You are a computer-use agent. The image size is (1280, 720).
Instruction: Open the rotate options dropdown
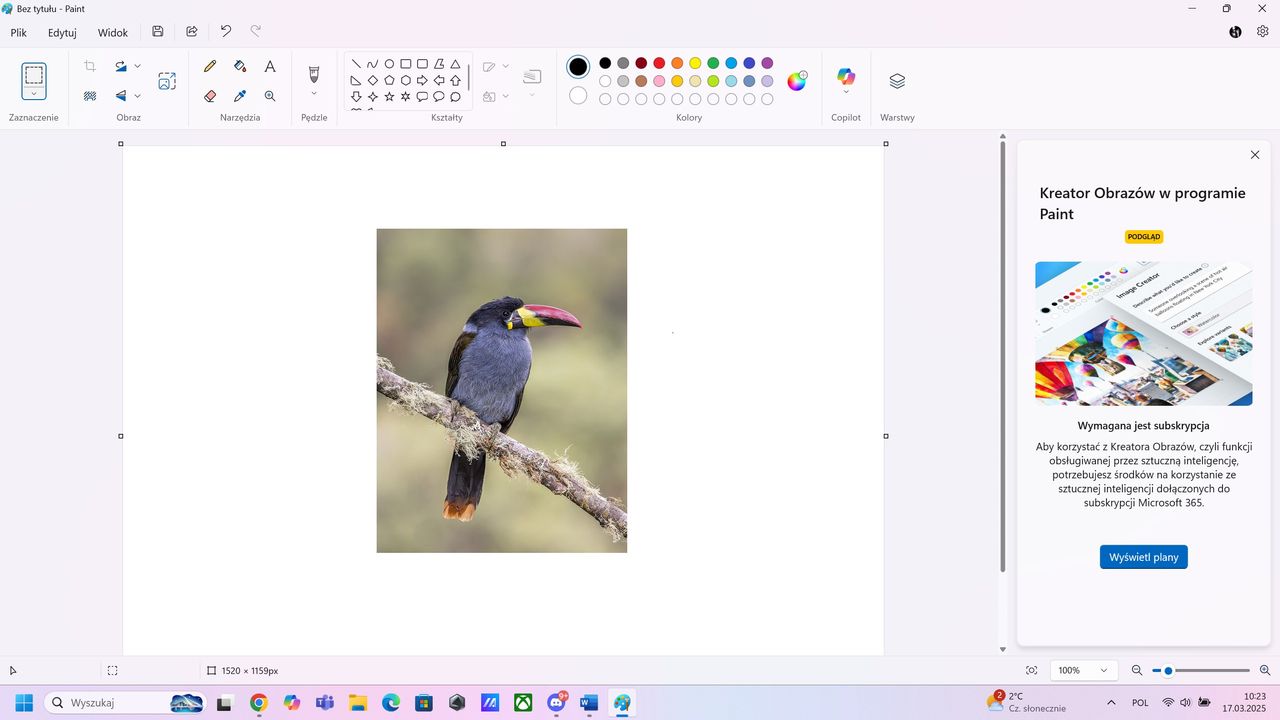coord(137,66)
